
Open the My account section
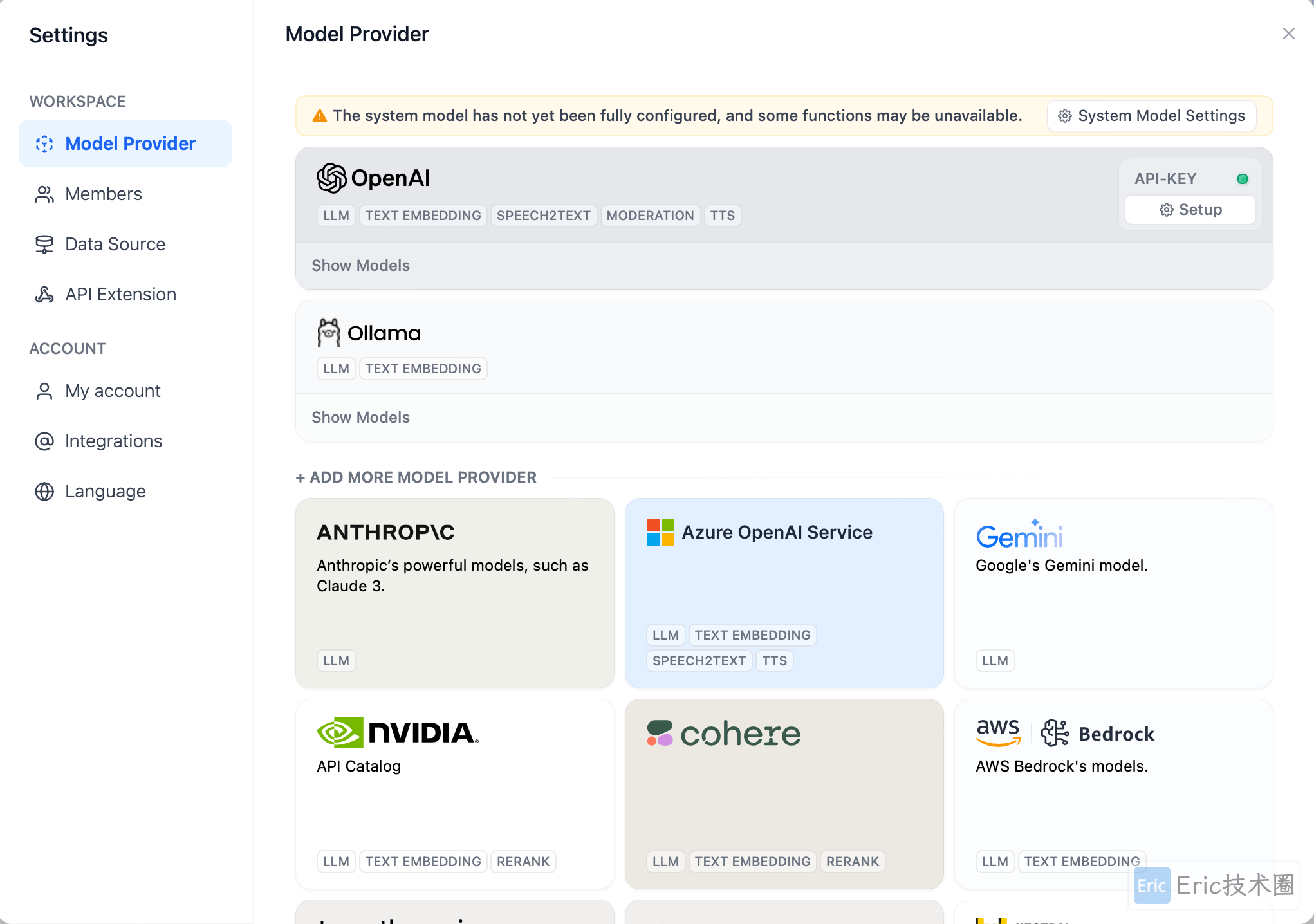(x=125, y=391)
